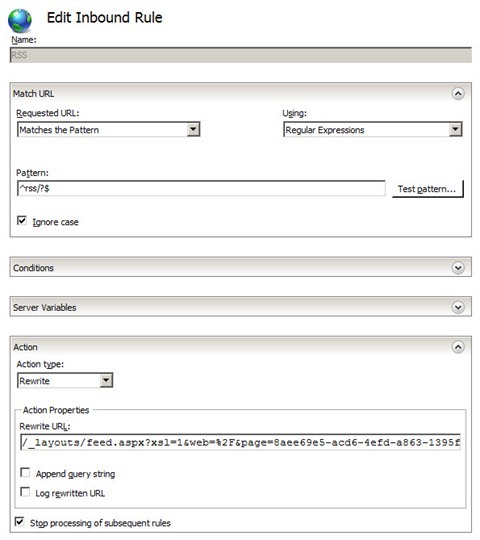
Task: Enable Append query string checkbox
Action: pyautogui.click(x=25, y=472)
